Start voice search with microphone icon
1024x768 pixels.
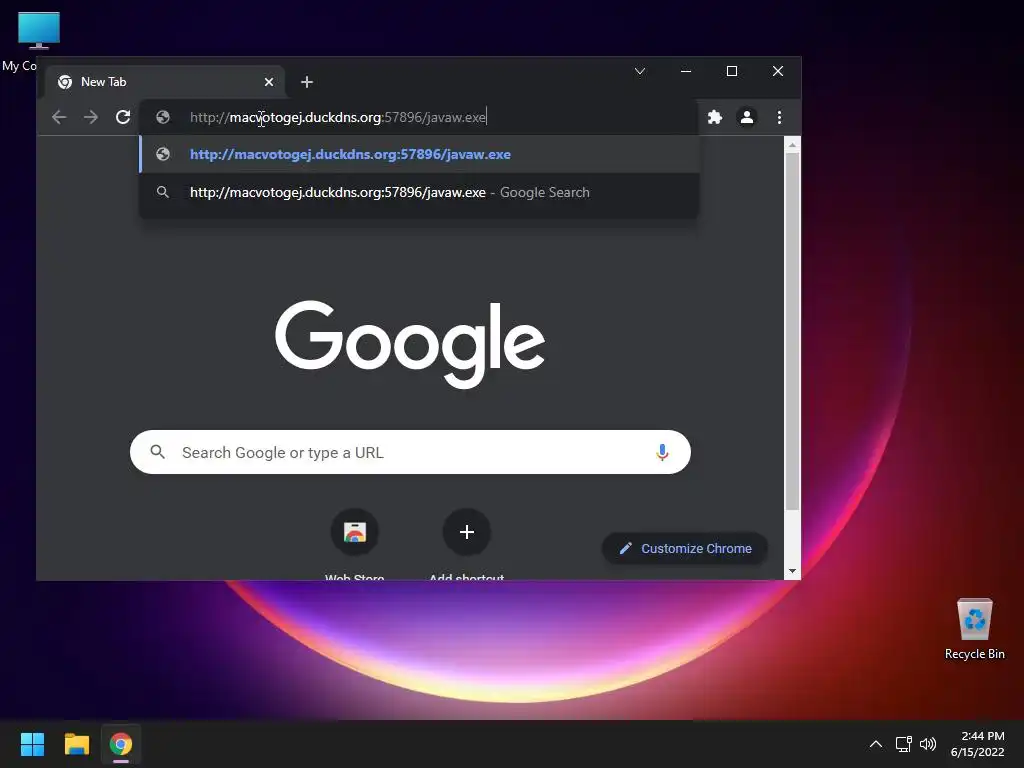(662, 452)
